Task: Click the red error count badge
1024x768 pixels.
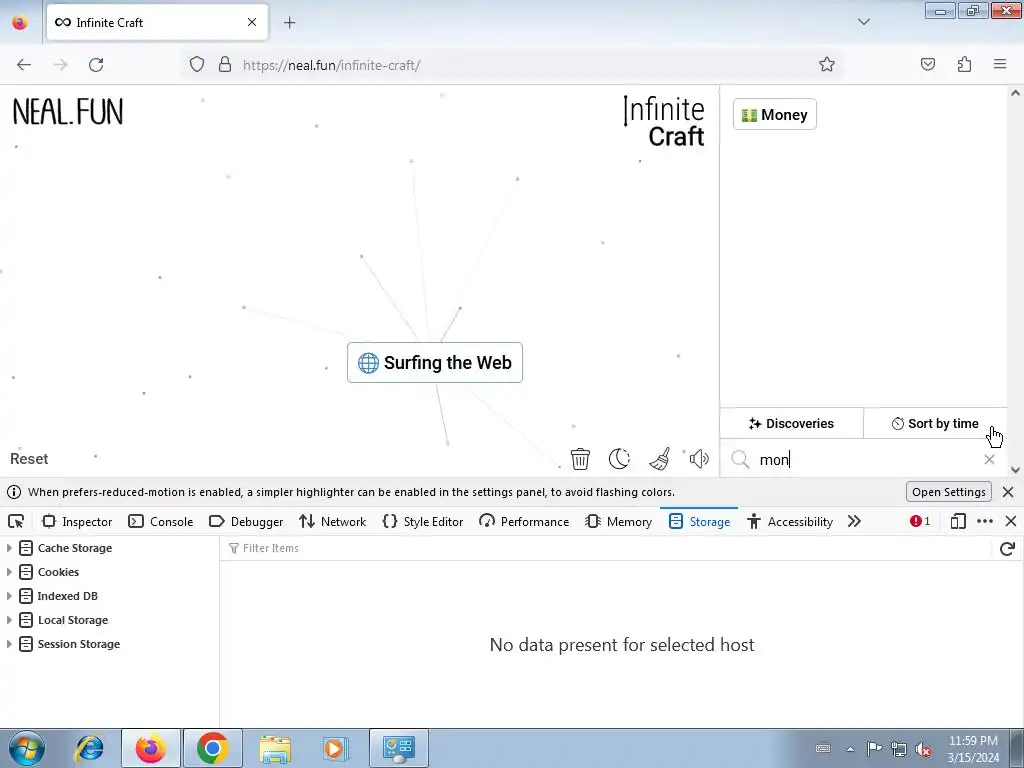Action: tap(920, 521)
